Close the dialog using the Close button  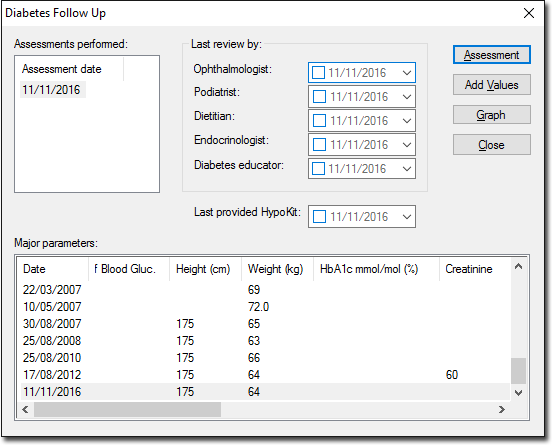coord(491,145)
